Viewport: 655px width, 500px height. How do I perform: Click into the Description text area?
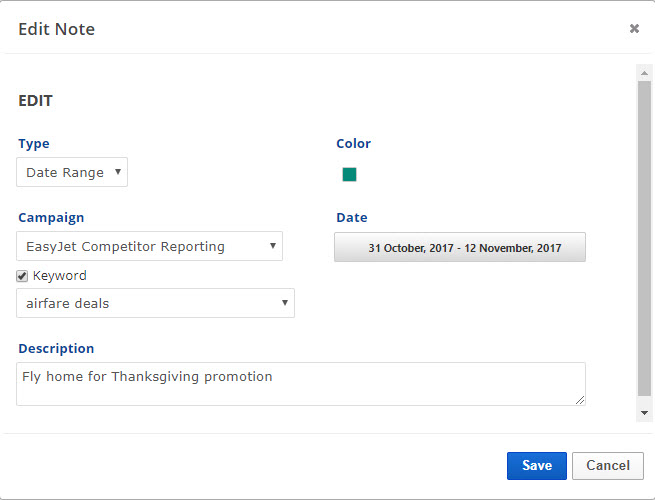point(300,384)
